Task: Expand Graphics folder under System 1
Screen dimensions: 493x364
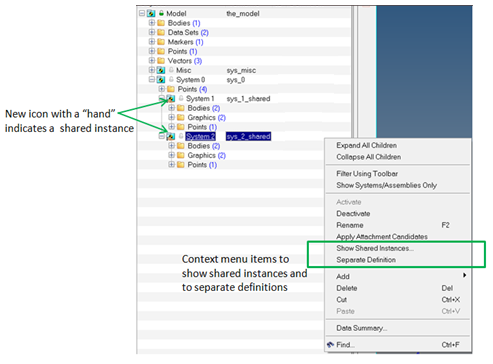Action: [x=171, y=117]
